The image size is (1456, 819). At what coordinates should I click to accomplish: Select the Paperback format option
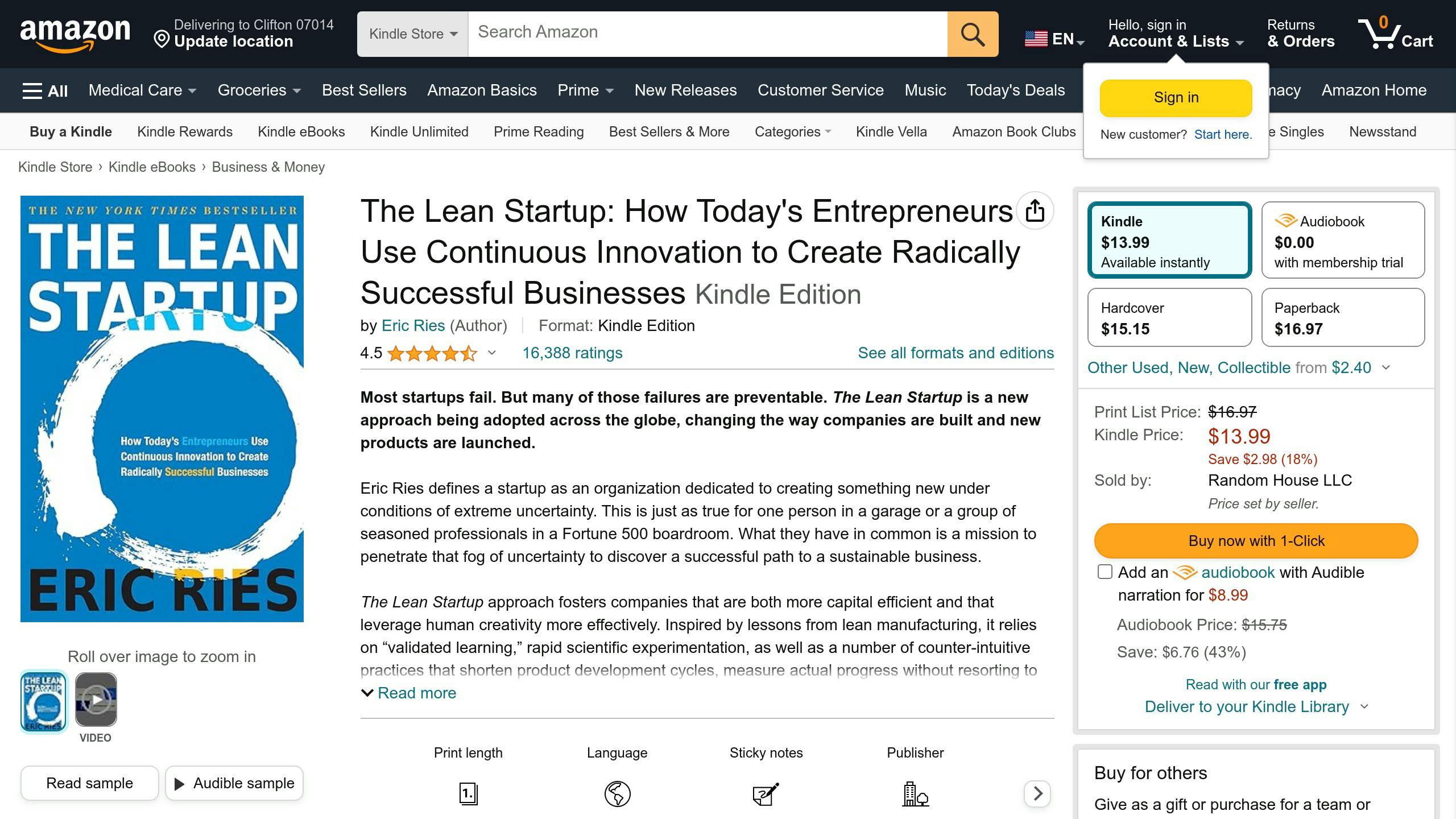[1343, 317]
